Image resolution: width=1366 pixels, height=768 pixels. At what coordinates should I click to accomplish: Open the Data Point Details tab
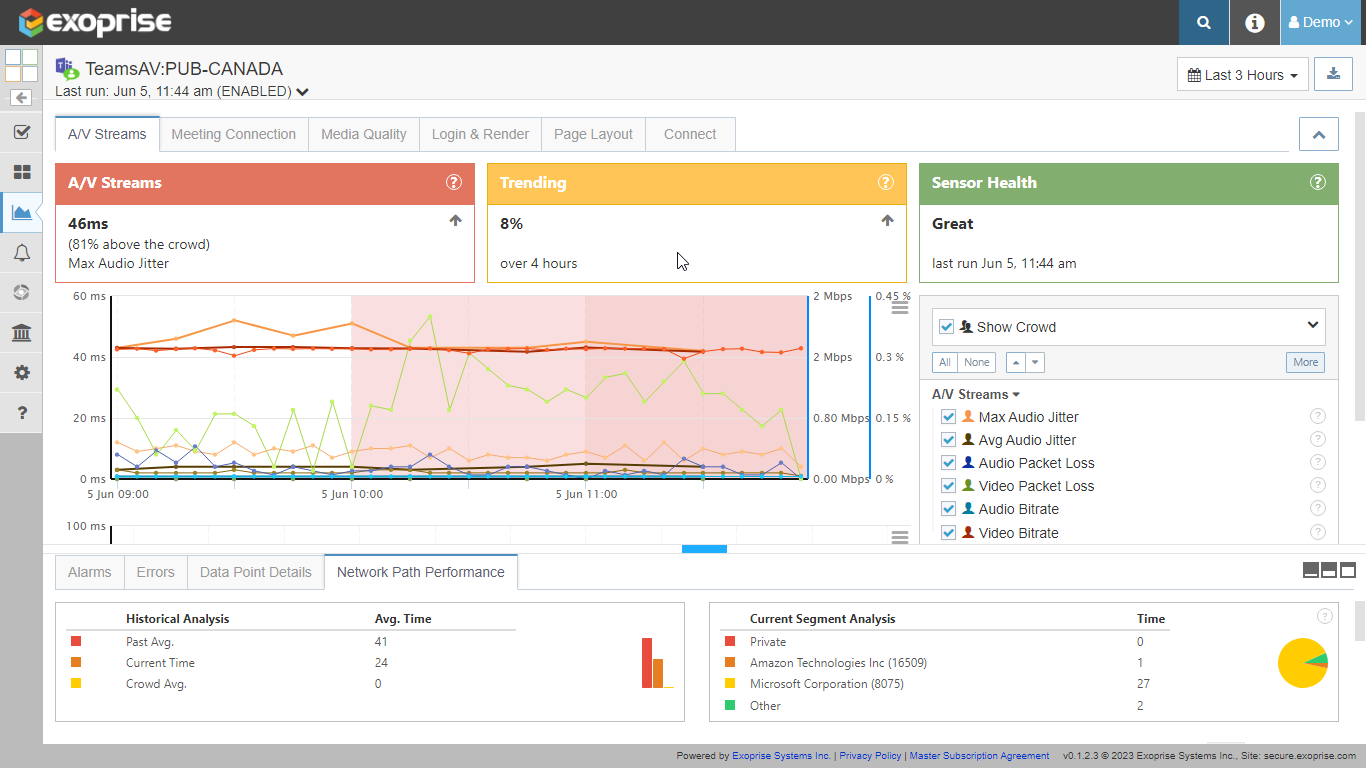click(x=256, y=572)
